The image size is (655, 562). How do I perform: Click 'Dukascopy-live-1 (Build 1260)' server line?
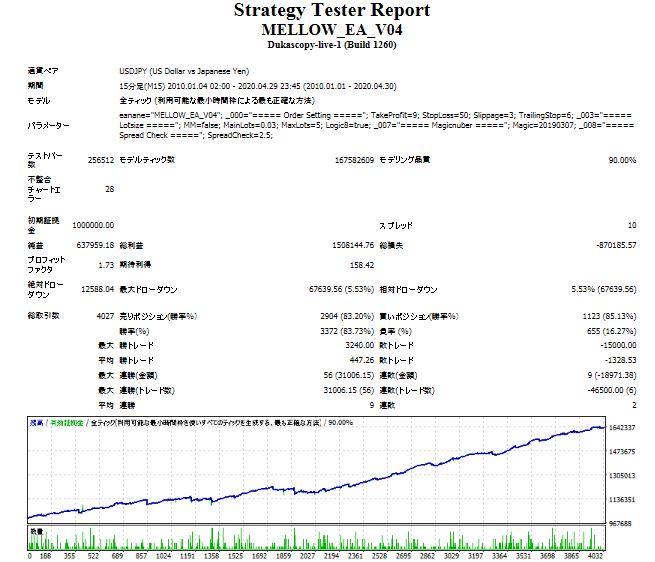(x=332, y=45)
